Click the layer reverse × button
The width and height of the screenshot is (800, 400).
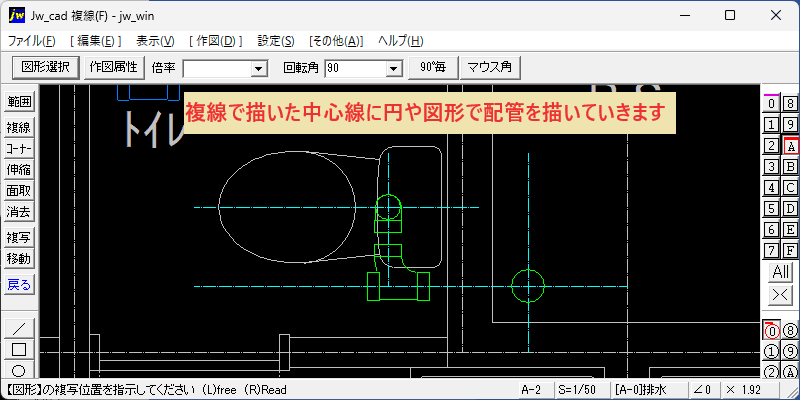[x=781, y=294]
